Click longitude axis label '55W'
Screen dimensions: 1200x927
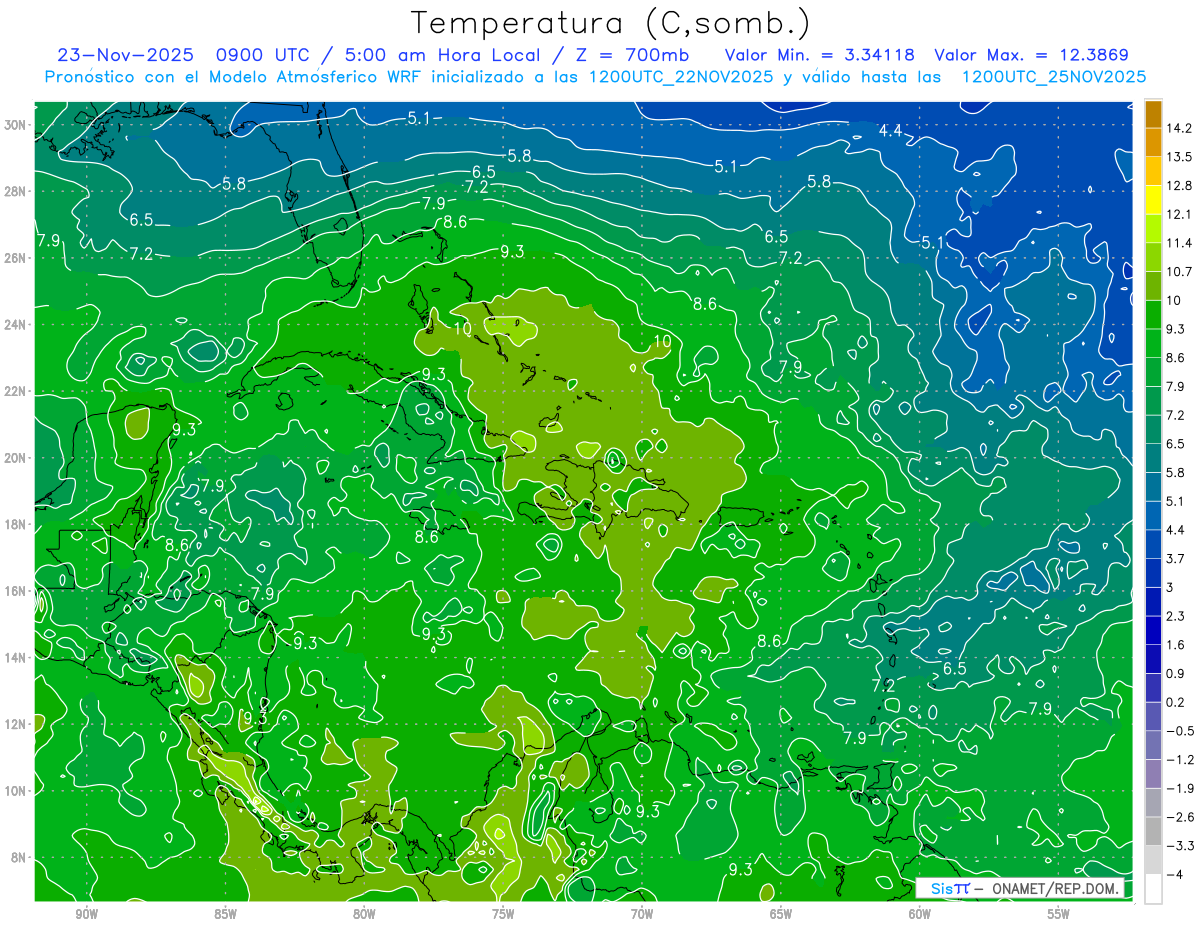tap(1059, 914)
